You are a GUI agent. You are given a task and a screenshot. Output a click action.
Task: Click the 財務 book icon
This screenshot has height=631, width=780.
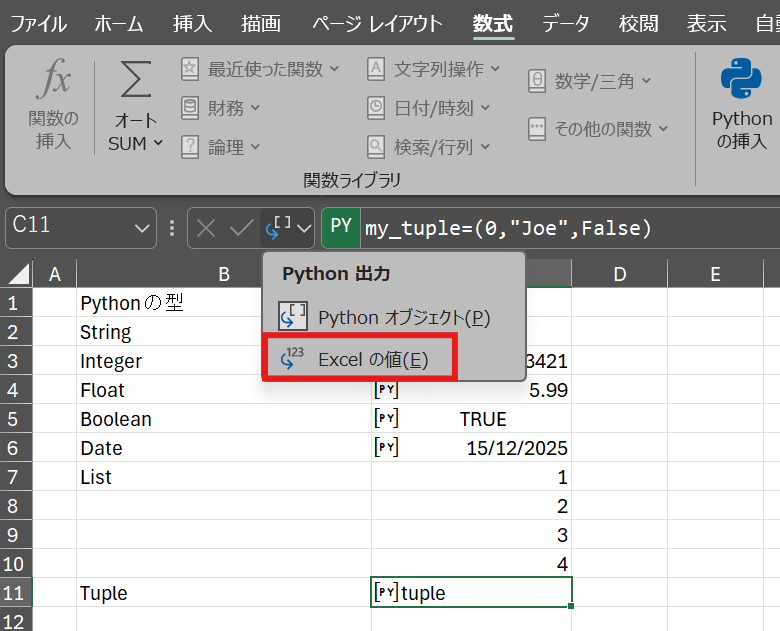[190, 108]
